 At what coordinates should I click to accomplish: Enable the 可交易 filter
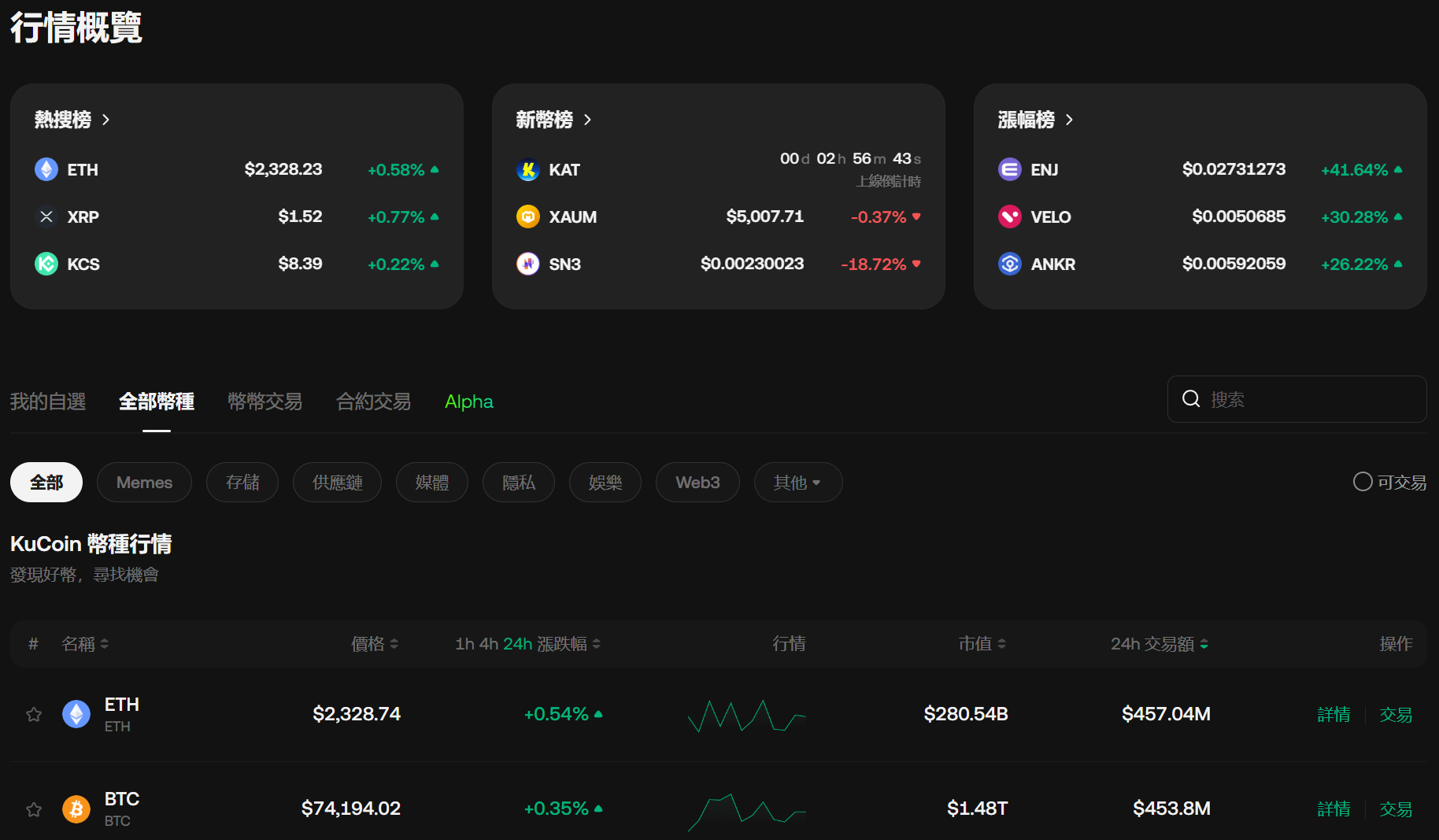tap(1363, 481)
